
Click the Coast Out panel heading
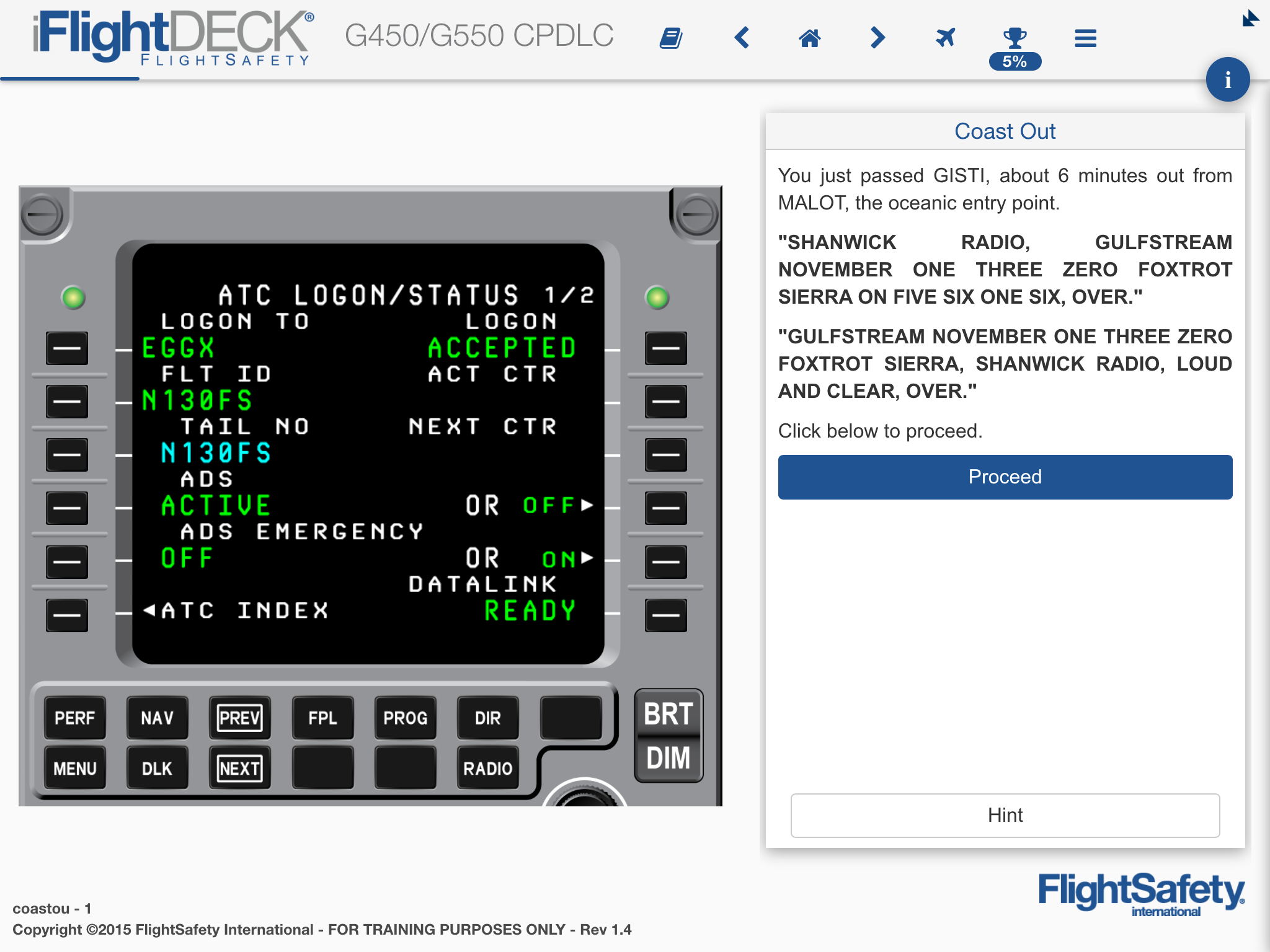1005,131
